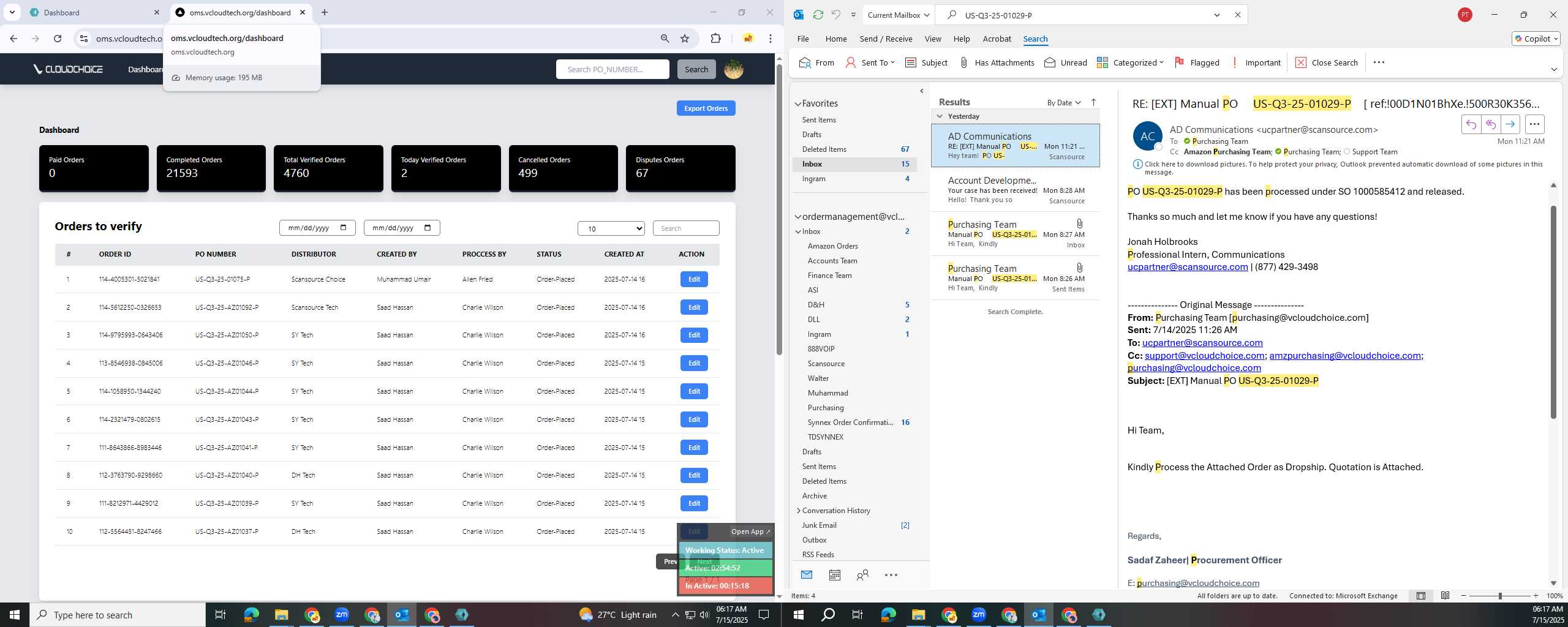Screen dimensions: 1568x627
Task: Open Outlook Mail navigation icon
Action: click(807, 575)
